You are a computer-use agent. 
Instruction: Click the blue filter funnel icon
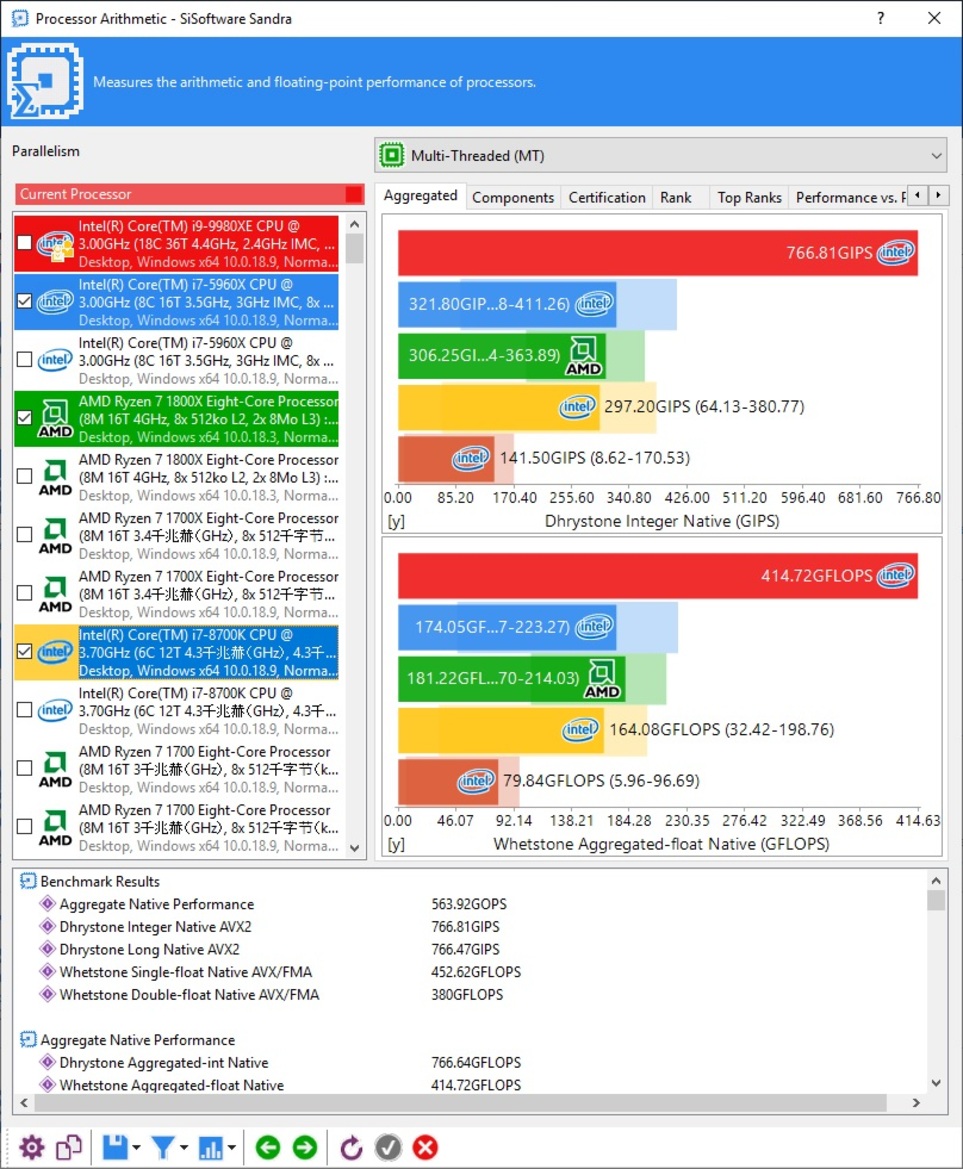162,1147
